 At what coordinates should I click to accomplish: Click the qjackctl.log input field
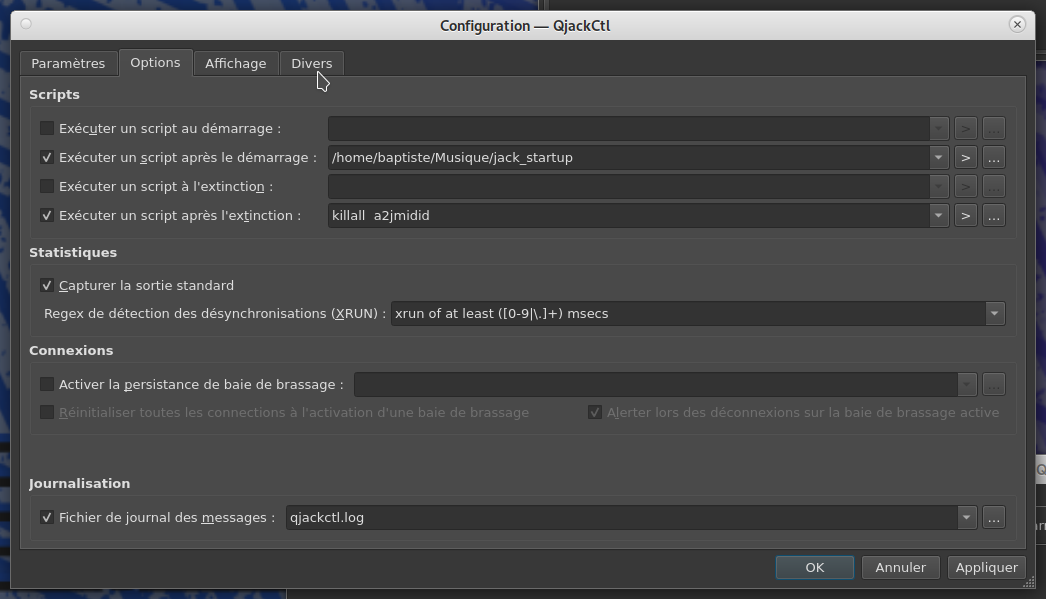[622, 518]
